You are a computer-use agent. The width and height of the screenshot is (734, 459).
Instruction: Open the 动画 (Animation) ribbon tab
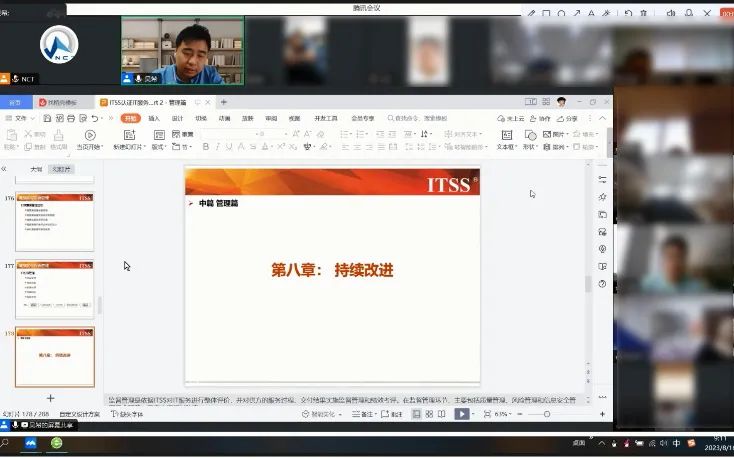coord(224,118)
